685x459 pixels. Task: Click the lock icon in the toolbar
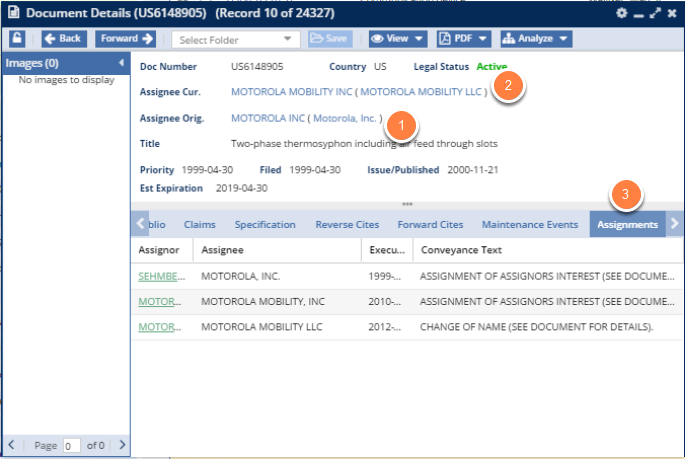coord(17,38)
